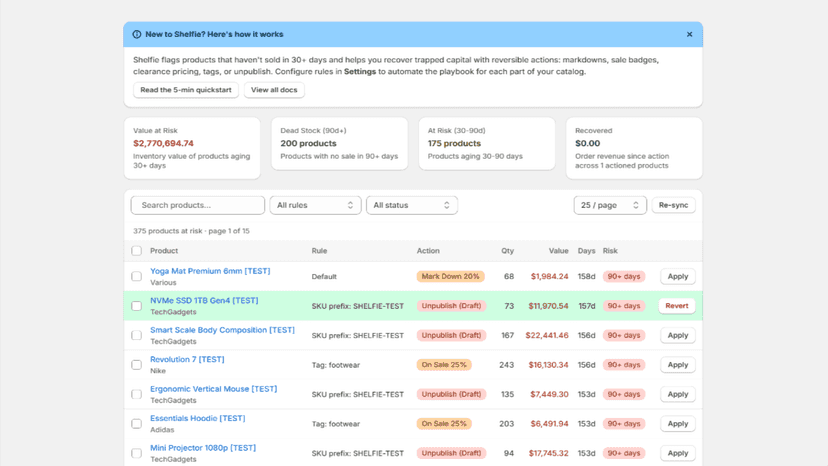Image resolution: width=828 pixels, height=466 pixels.
Task: Check the NVMe SSD 1TB Gen4 row
Action: coord(137,306)
